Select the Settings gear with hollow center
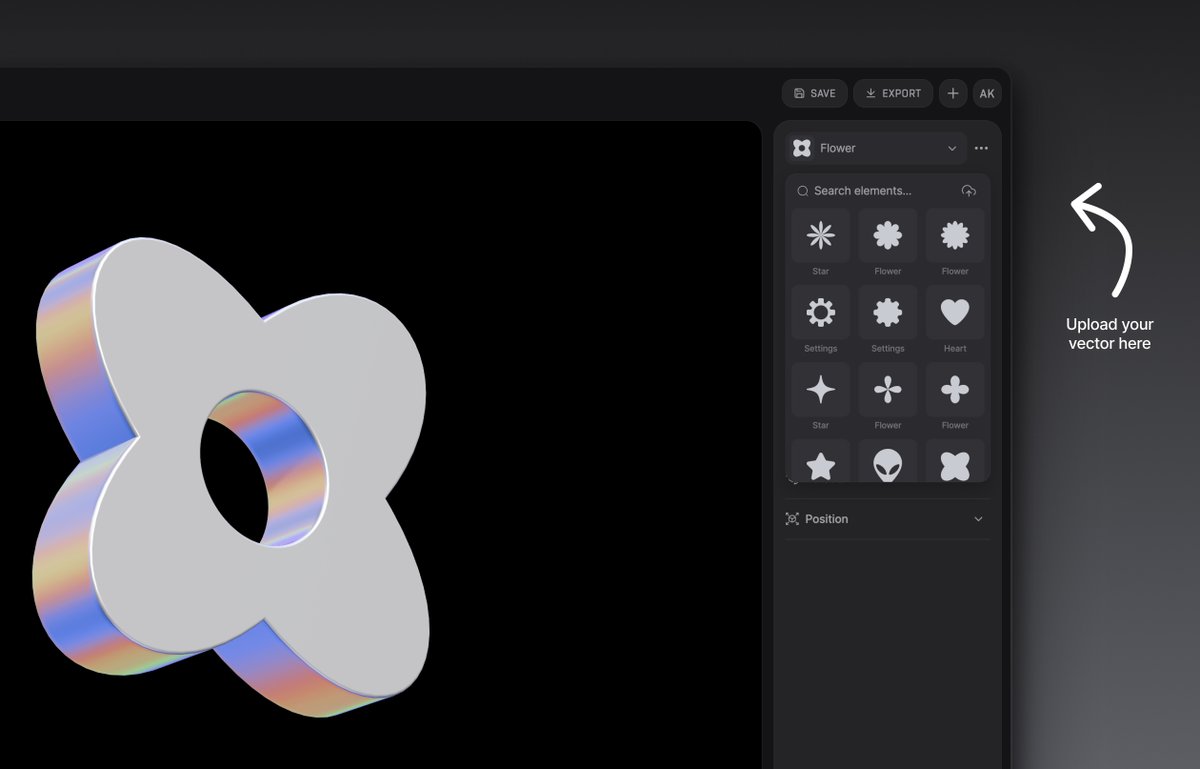The height and width of the screenshot is (769, 1200). click(x=821, y=312)
